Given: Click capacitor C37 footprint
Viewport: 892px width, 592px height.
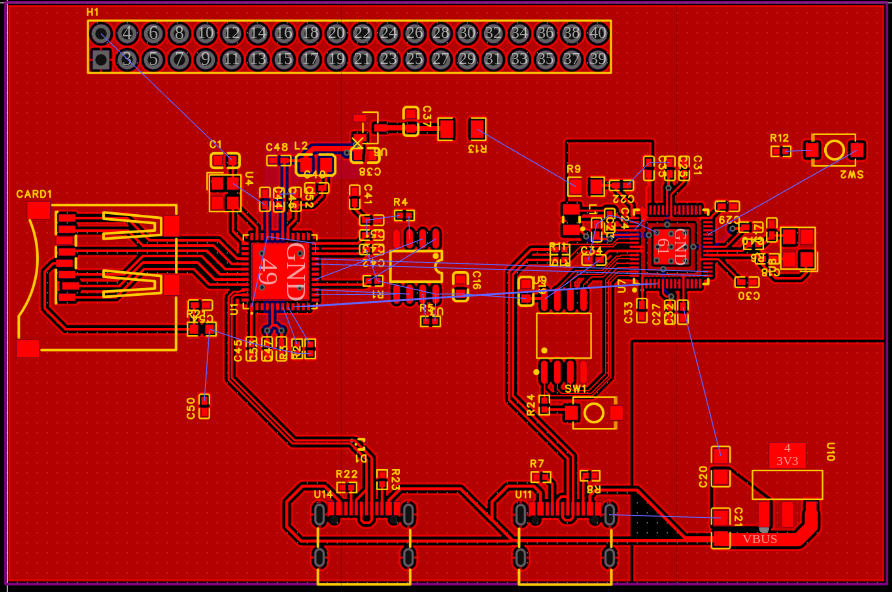Looking at the screenshot, I should point(410,121).
